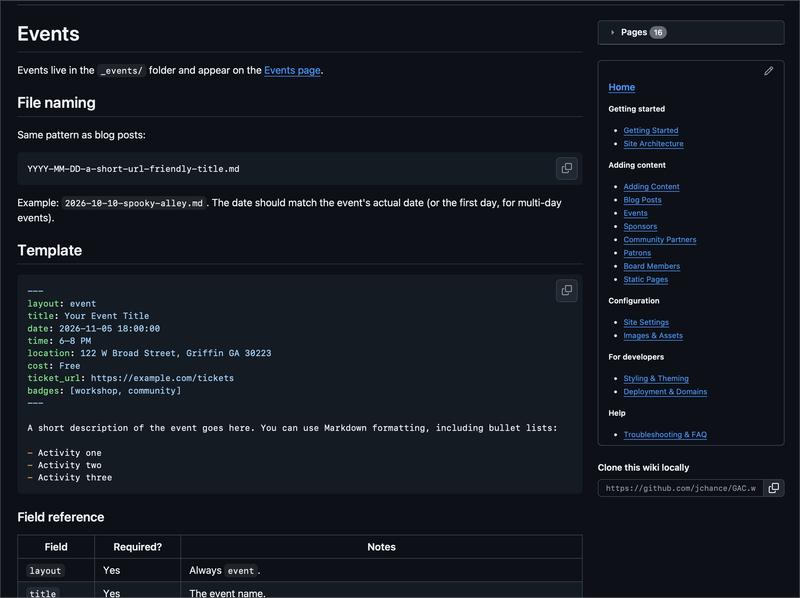Click the badges [workshop, community] line
The width and height of the screenshot is (800, 598).
[x=104, y=391]
